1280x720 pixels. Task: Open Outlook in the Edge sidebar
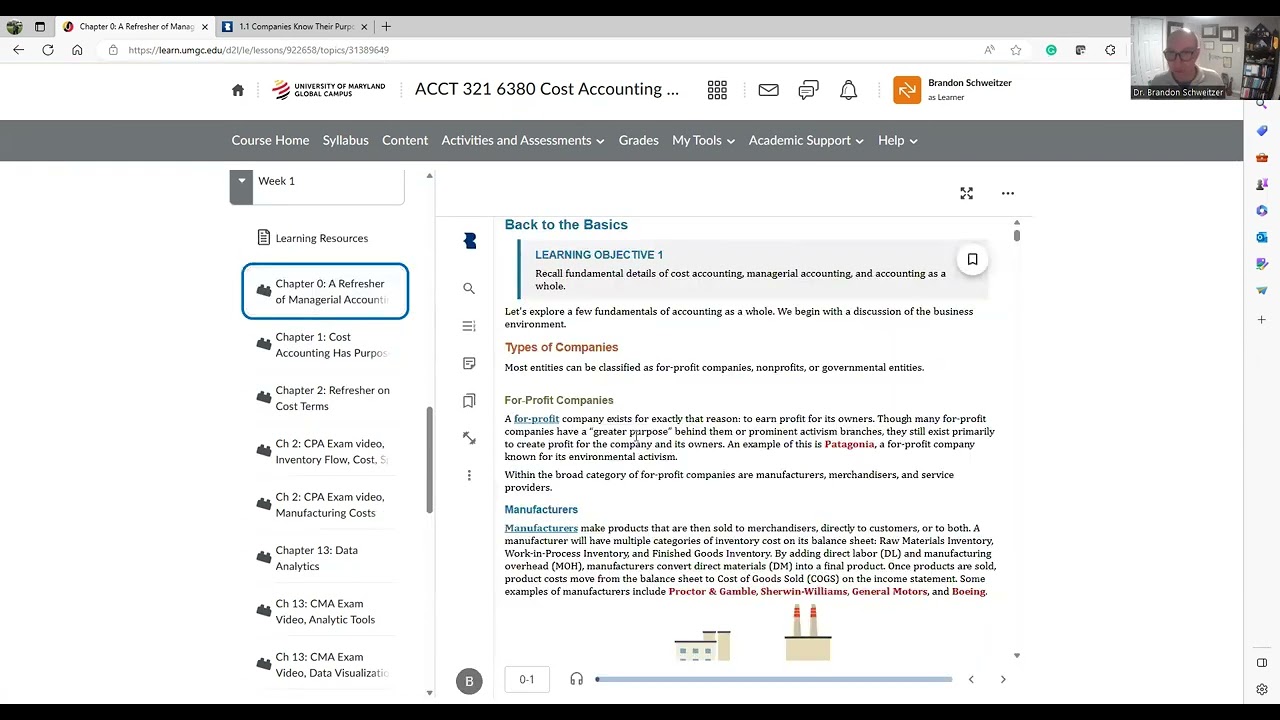(1262, 237)
